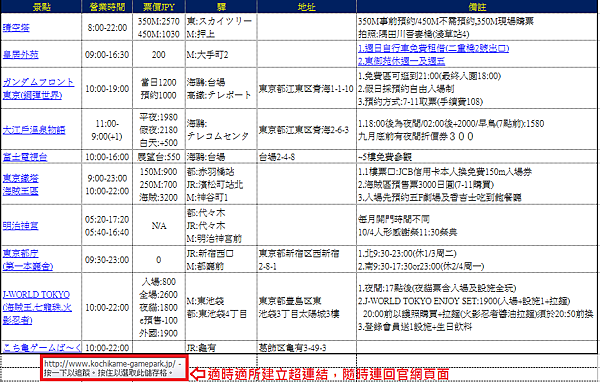600x382 pixels.
Task: Open the J-WORLD TOKYO hyperlink
Action: click(37, 307)
